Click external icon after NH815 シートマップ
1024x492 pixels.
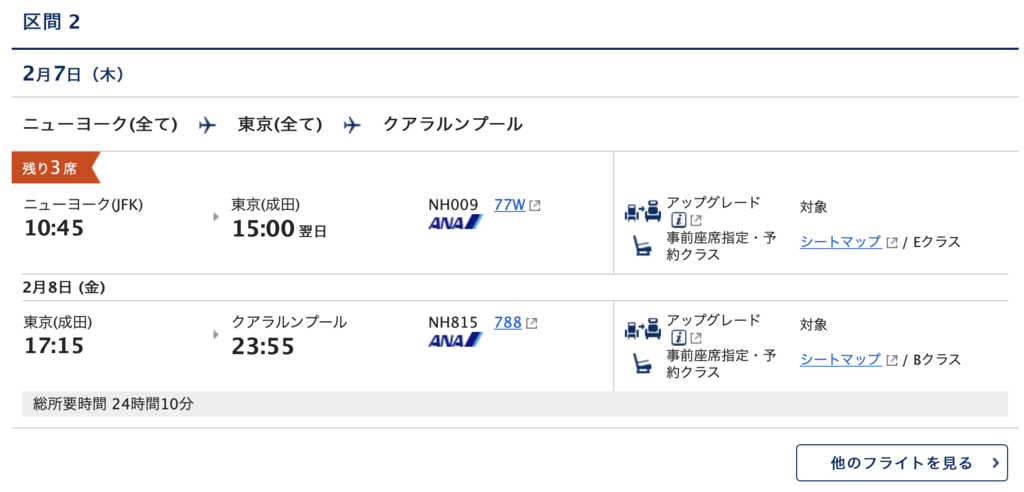tap(892, 360)
